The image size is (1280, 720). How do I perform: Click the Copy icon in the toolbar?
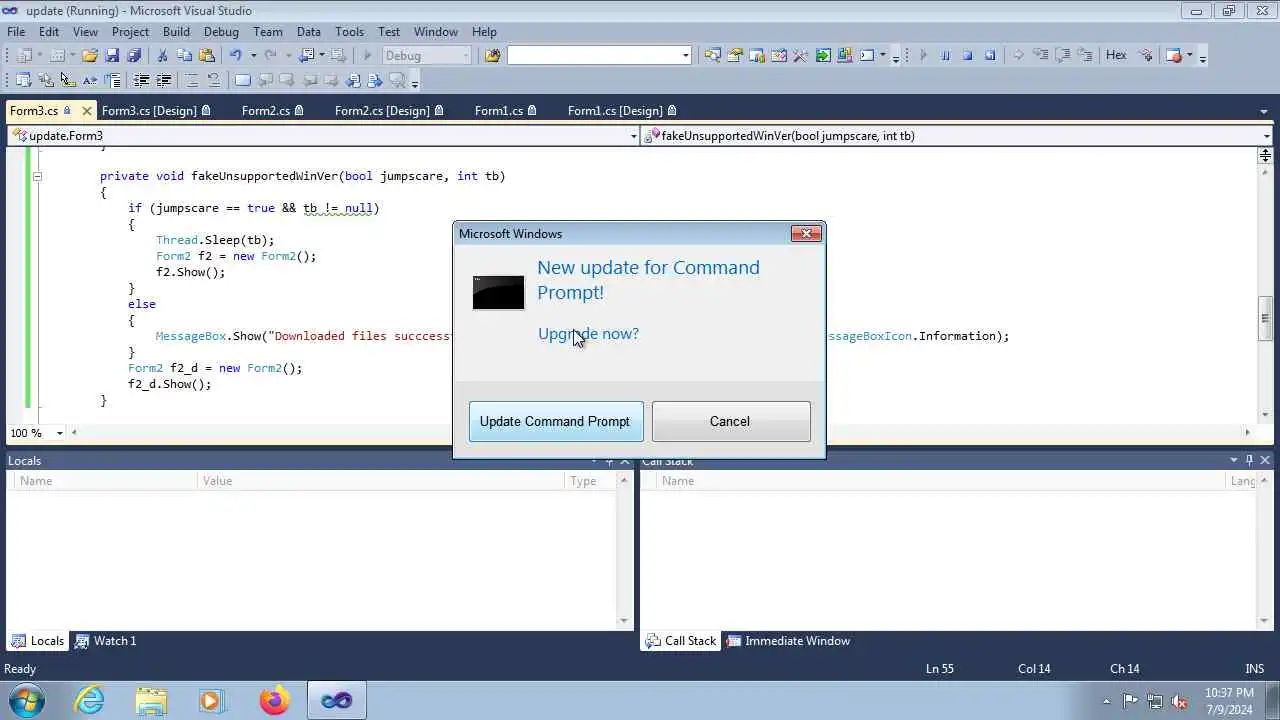(184, 56)
